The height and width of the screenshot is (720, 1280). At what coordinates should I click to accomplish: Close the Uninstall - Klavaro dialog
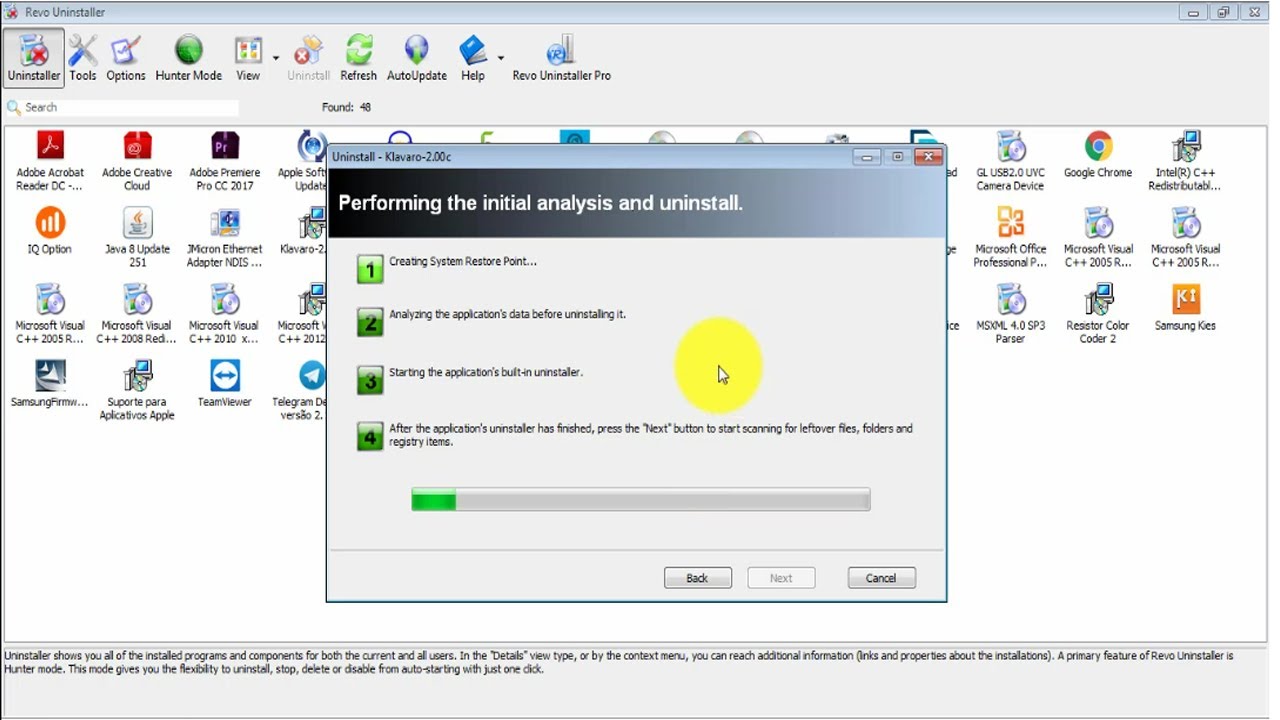(x=929, y=156)
